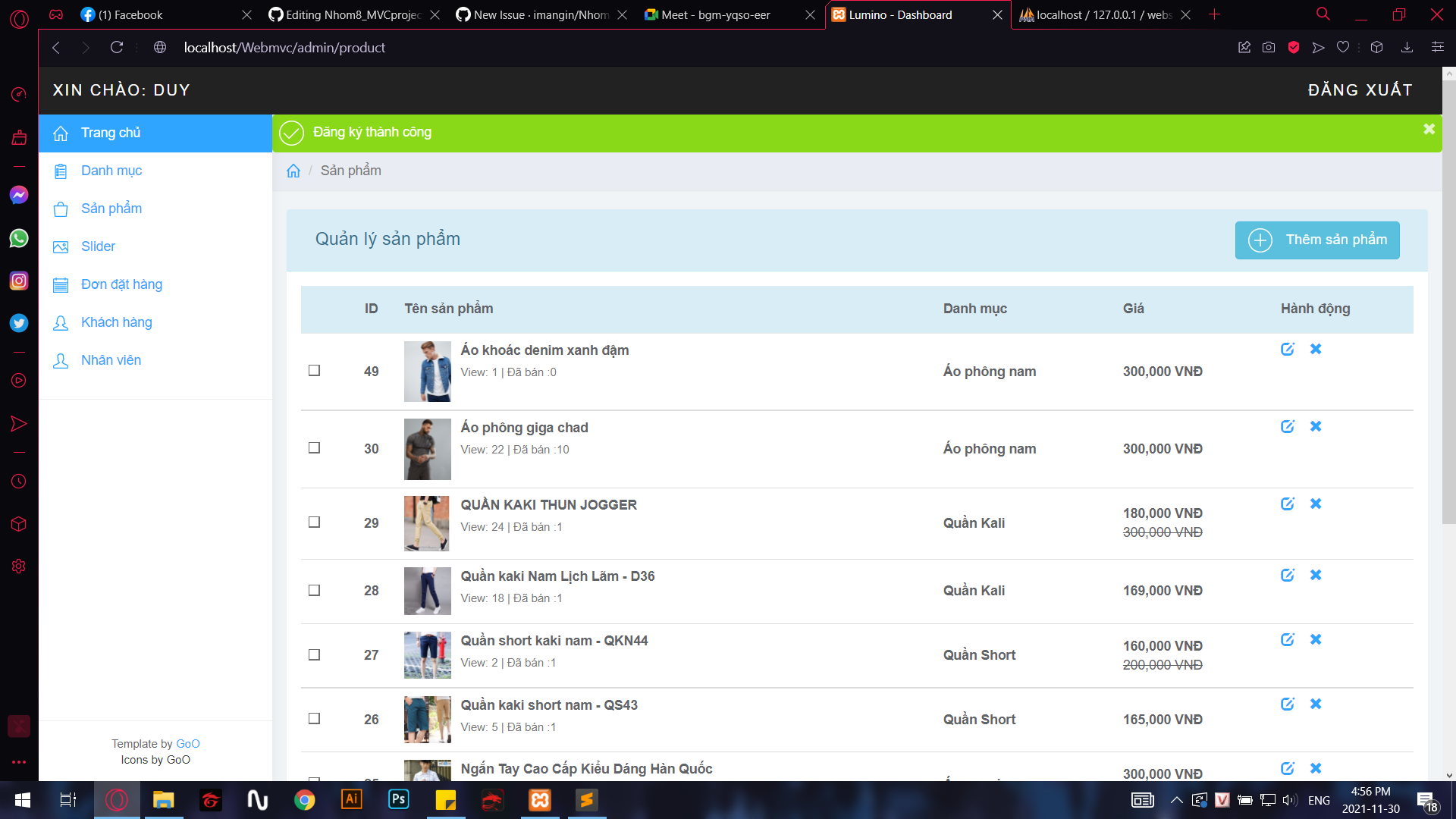1456x819 pixels.
Task: Open Messenger in Opera sidebar
Action: click(x=19, y=195)
